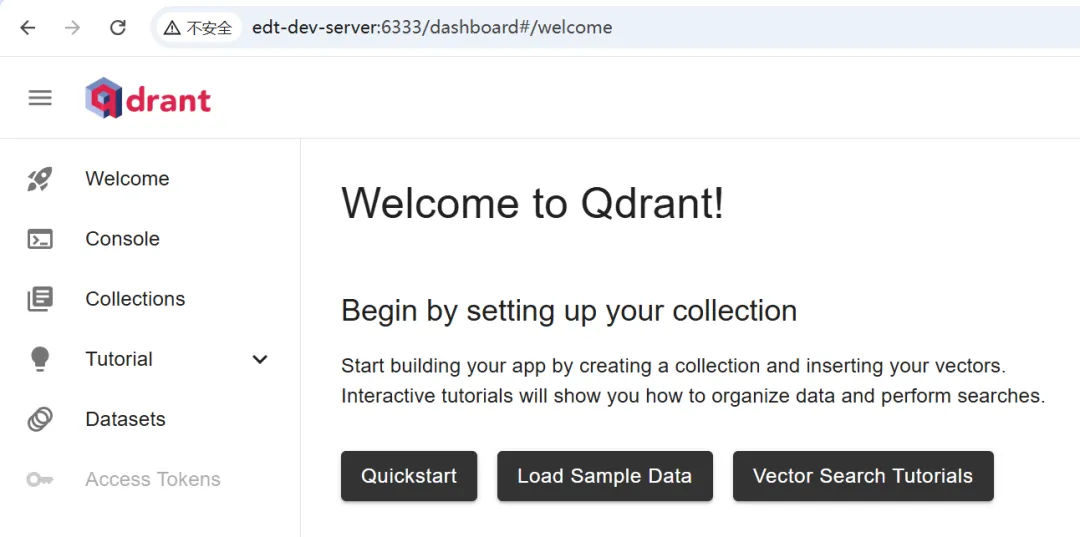Expand the Tutorial chevron arrow

pos(260,359)
